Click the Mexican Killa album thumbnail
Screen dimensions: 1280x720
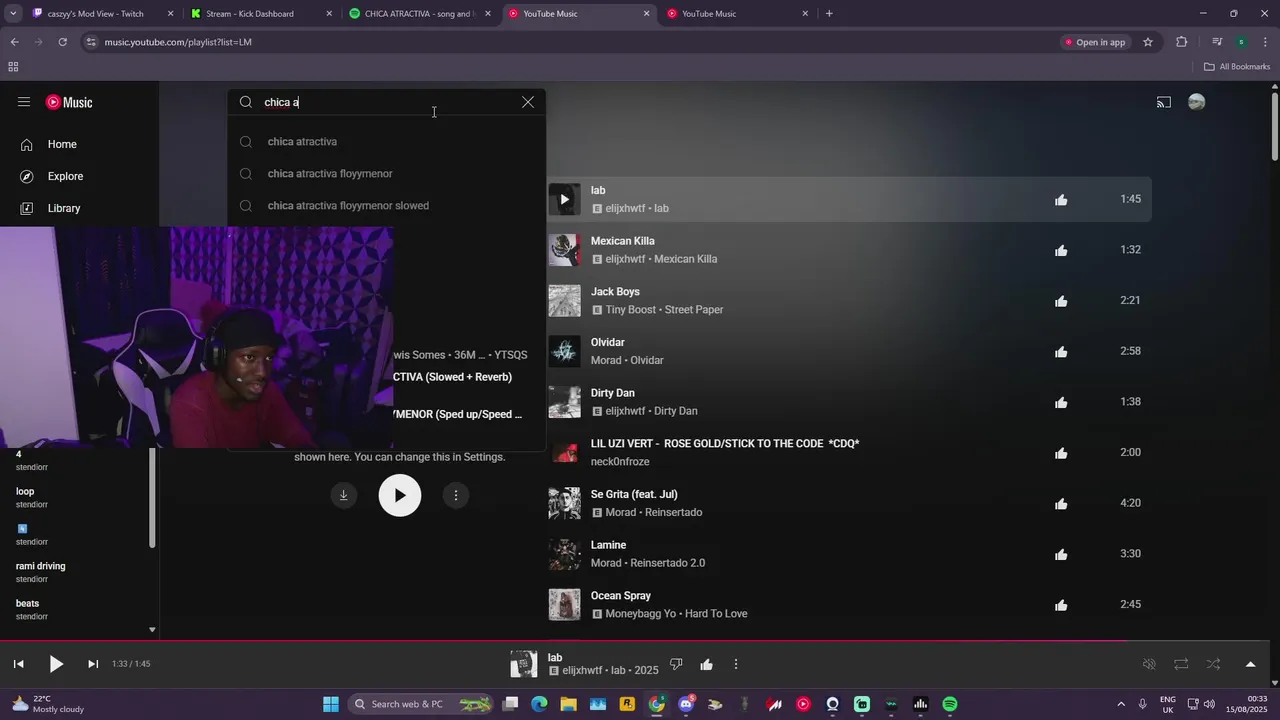pyautogui.click(x=564, y=250)
